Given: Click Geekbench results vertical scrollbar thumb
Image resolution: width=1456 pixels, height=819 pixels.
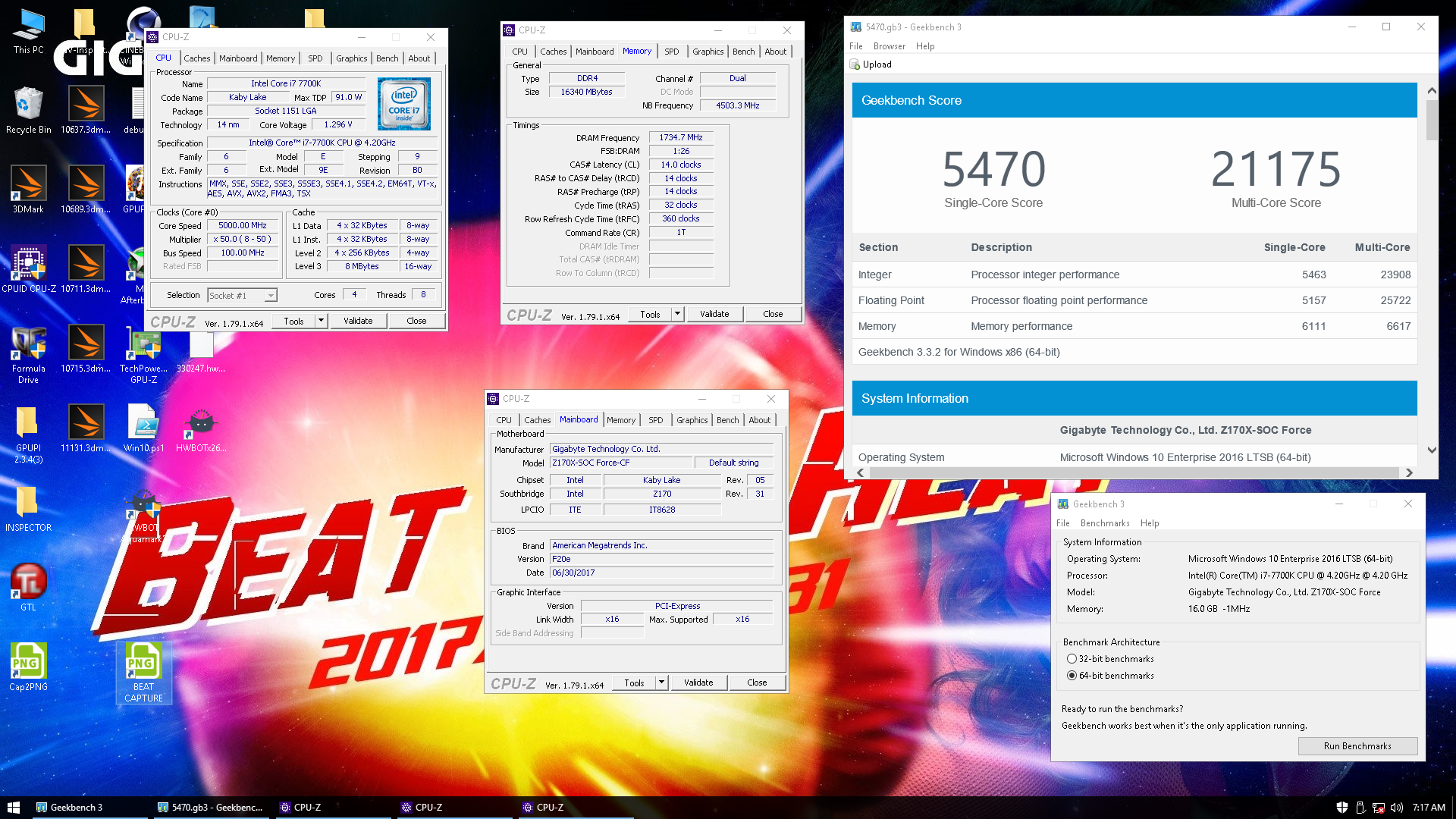Looking at the screenshot, I should (x=1432, y=120).
